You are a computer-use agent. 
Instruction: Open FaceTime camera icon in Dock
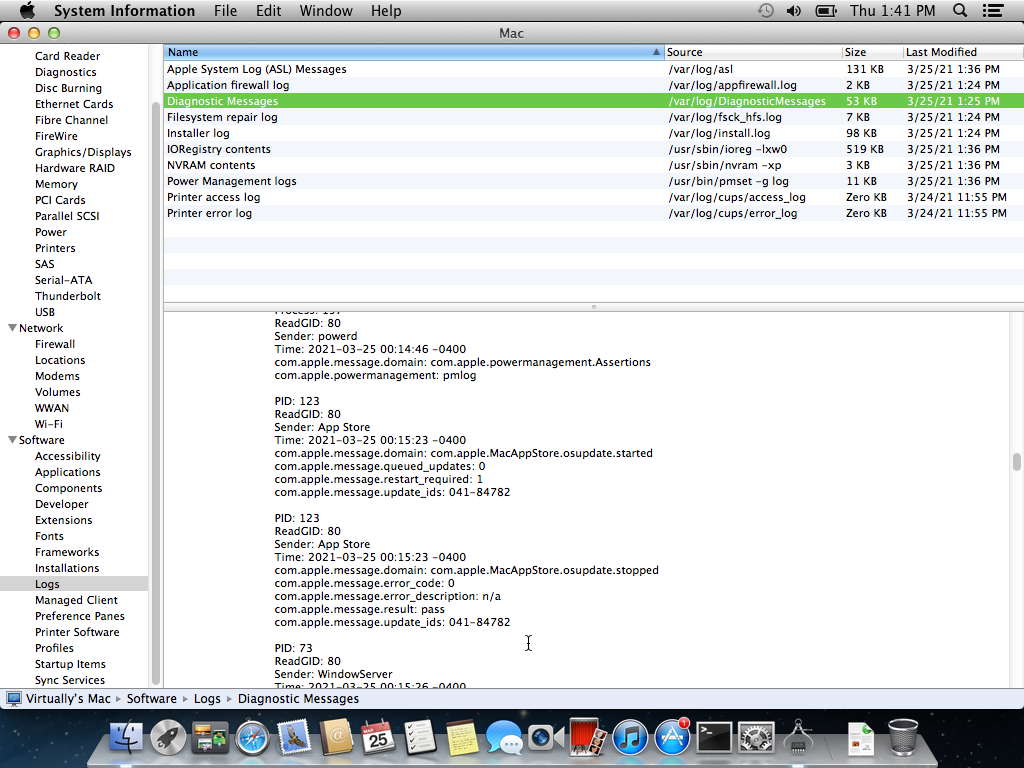click(545, 737)
